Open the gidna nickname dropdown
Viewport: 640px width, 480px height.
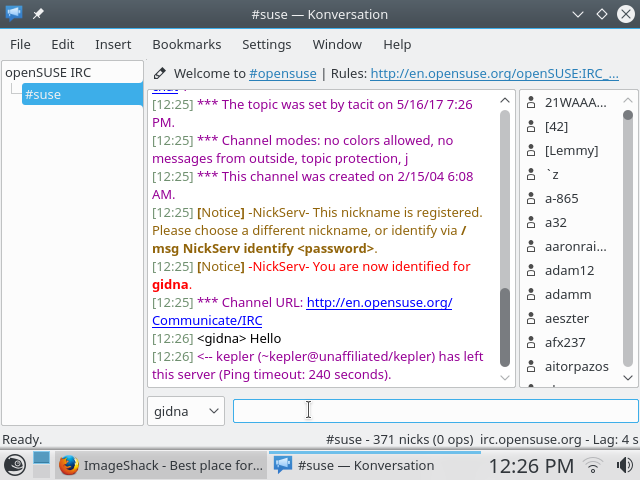pyautogui.click(x=186, y=411)
